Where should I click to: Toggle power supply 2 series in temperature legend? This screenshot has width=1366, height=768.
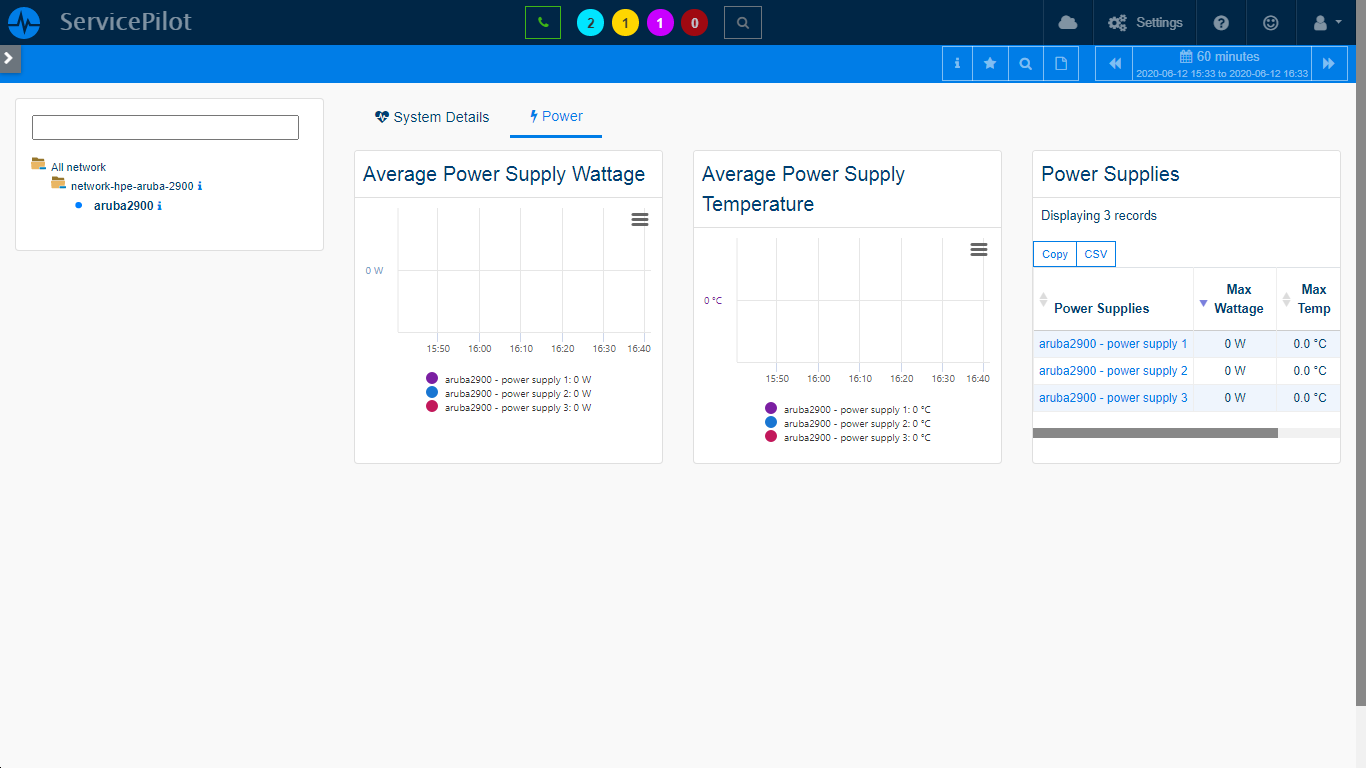pos(856,423)
